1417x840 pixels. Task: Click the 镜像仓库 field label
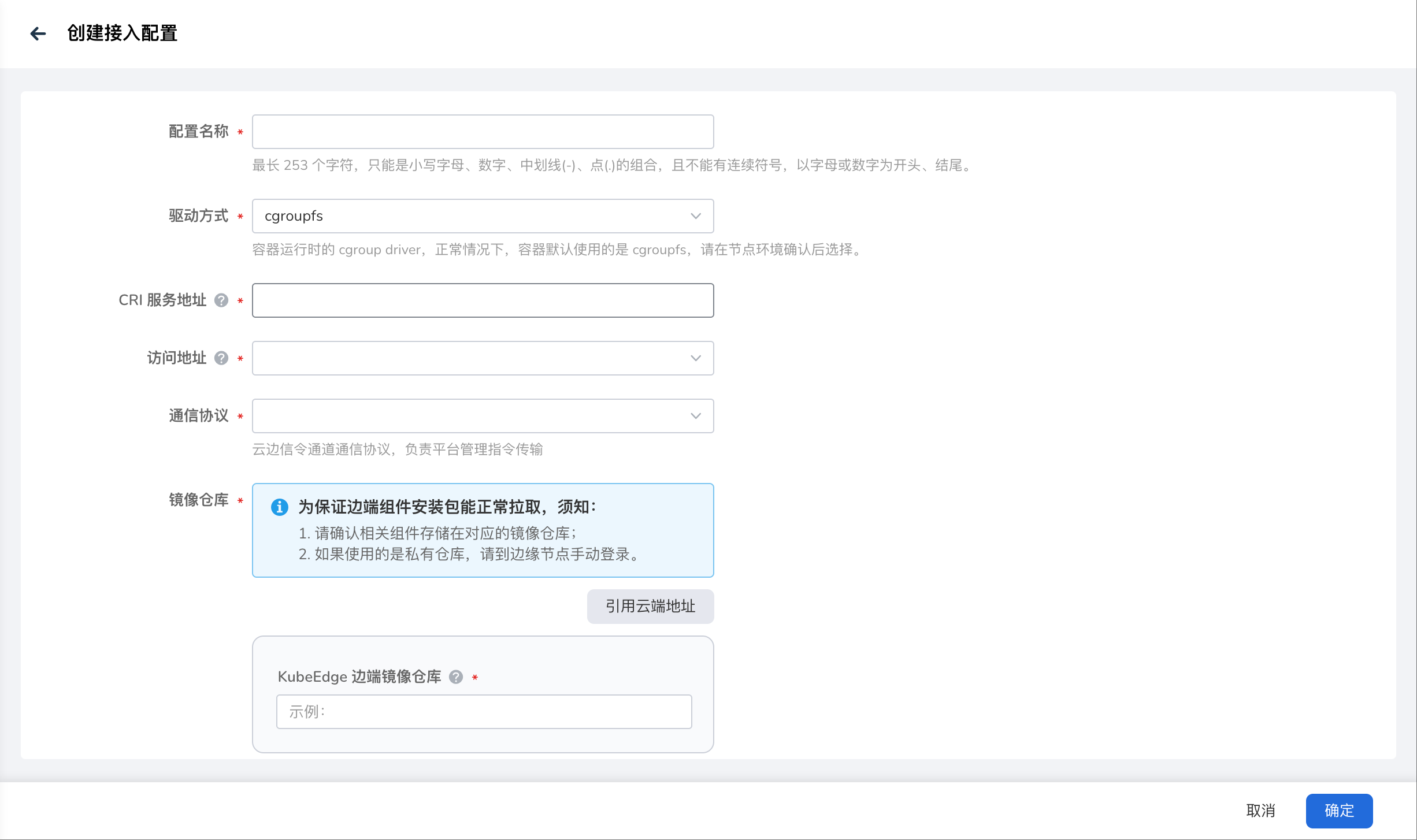tap(198, 500)
